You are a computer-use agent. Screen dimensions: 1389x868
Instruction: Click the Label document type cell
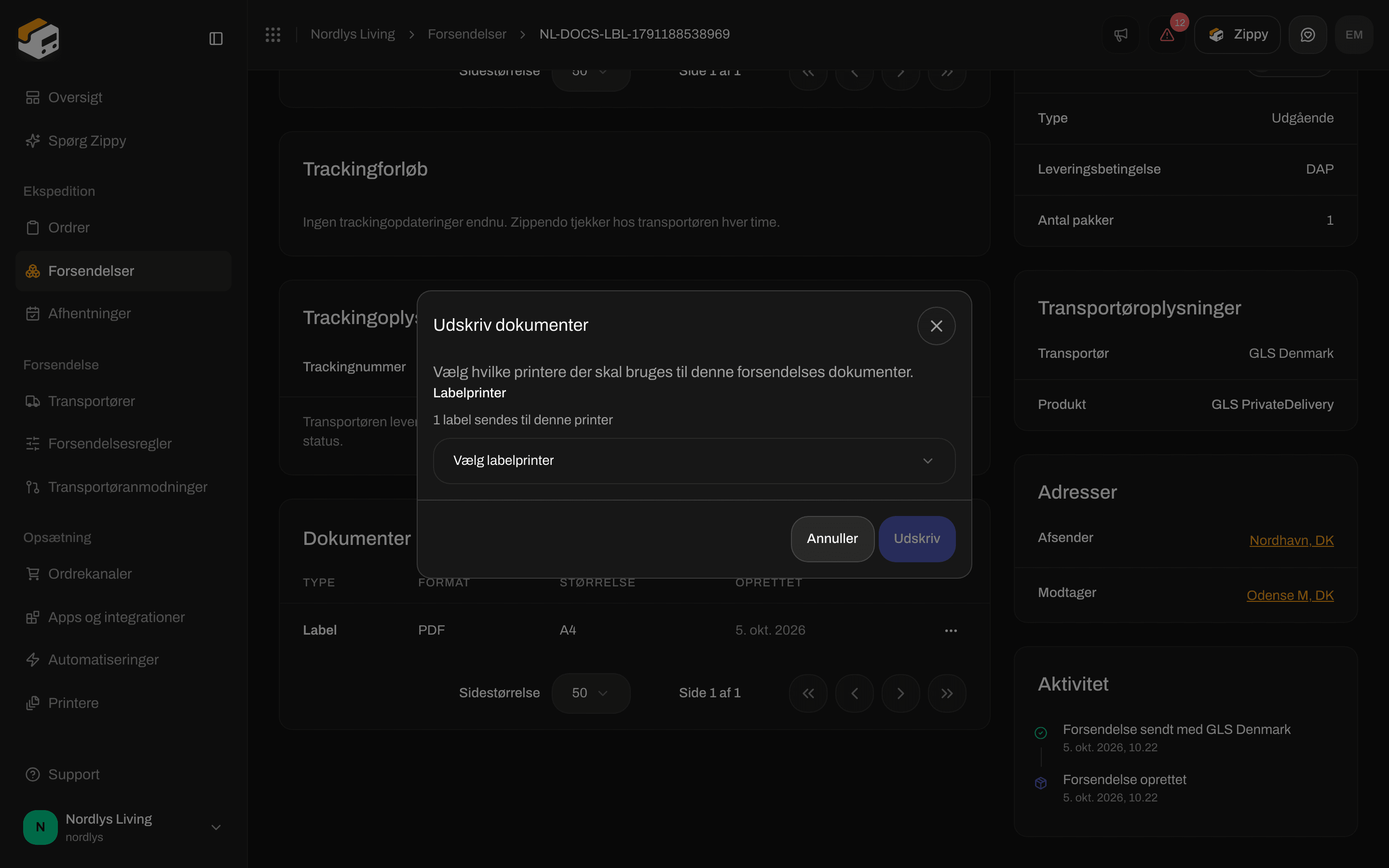click(320, 630)
